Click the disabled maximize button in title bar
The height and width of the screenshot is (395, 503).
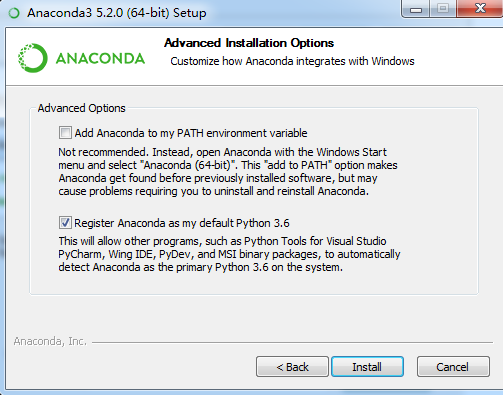pos(443,9)
